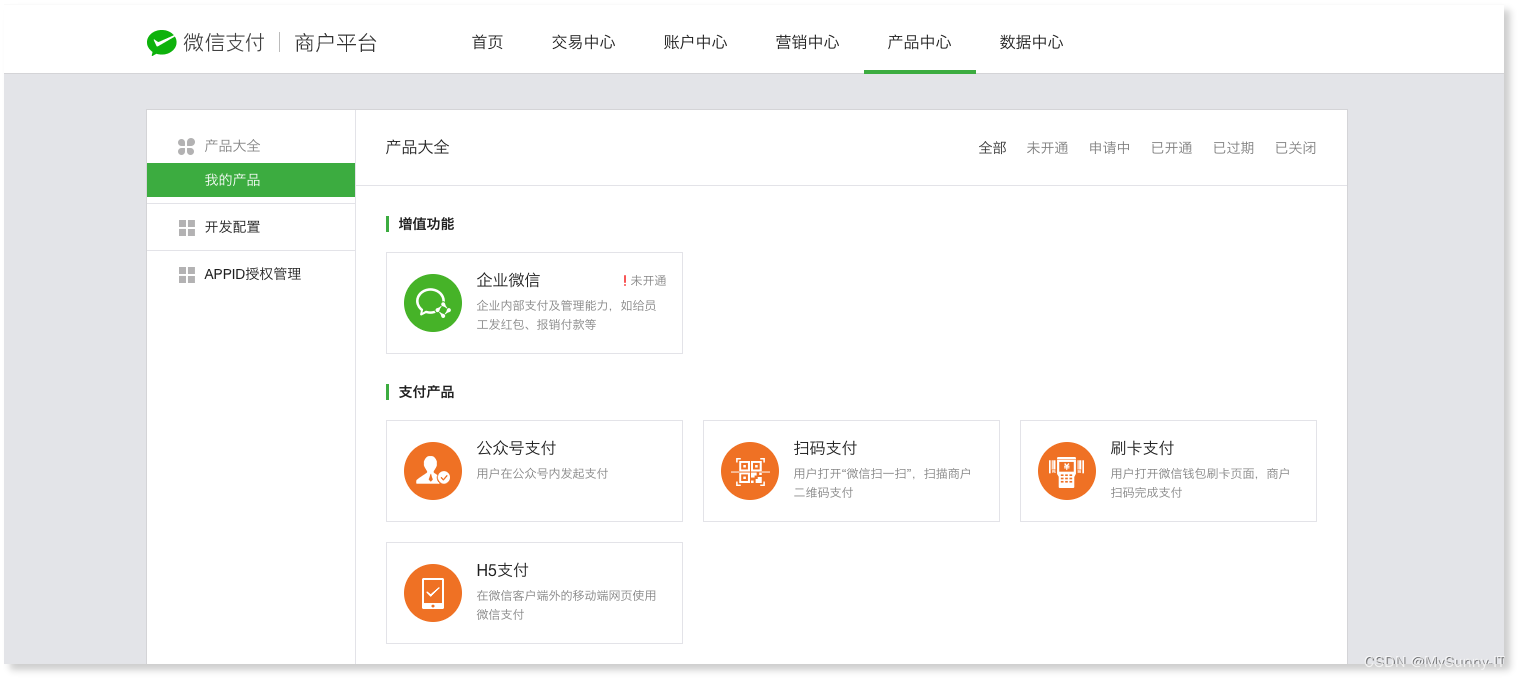This screenshot has width=1521, height=680.
Task: Click the 开发配置 grid icon
Action: pyautogui.click(x=187, y=227)
